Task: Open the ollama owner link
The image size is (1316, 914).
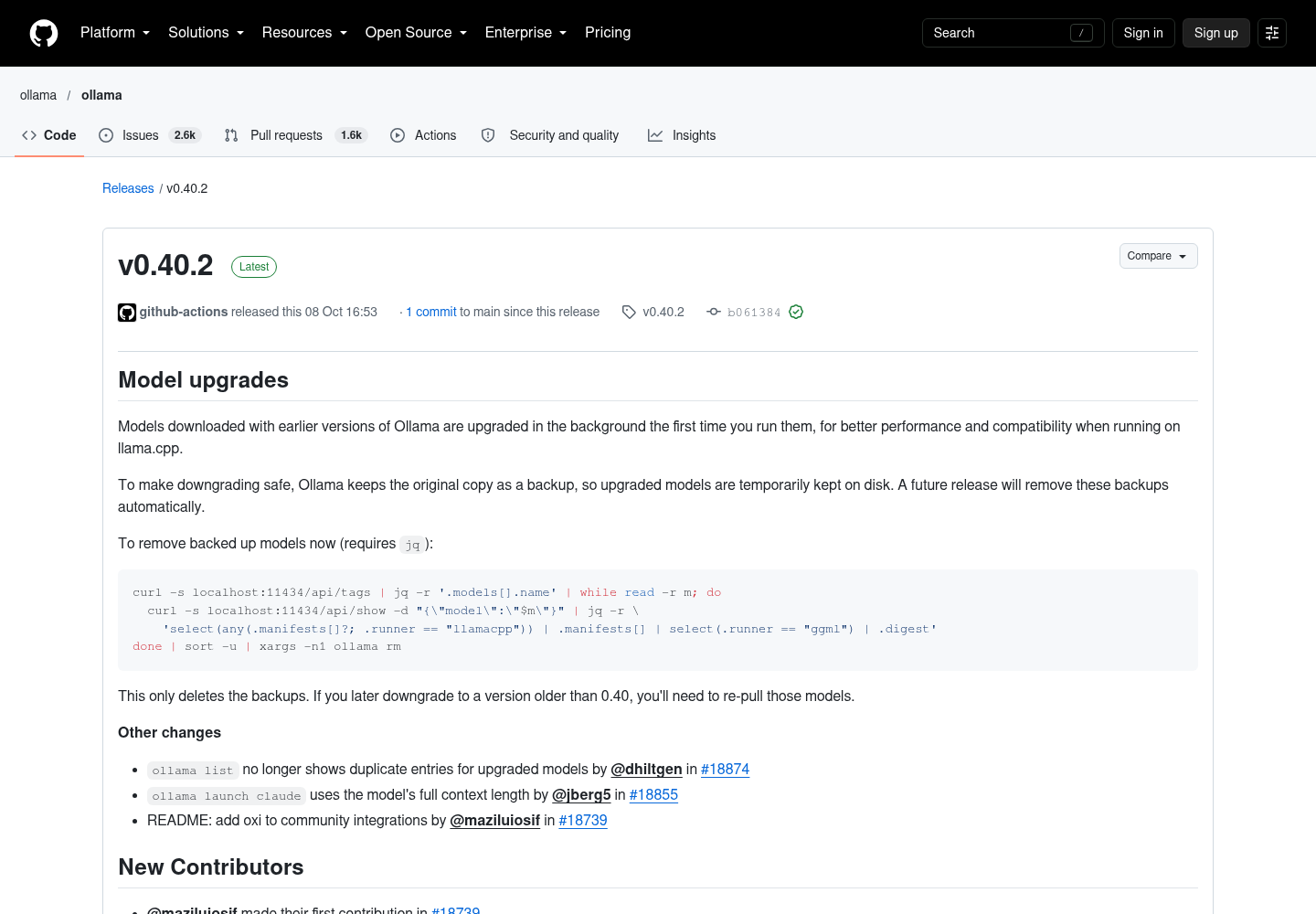Action: 38,95
